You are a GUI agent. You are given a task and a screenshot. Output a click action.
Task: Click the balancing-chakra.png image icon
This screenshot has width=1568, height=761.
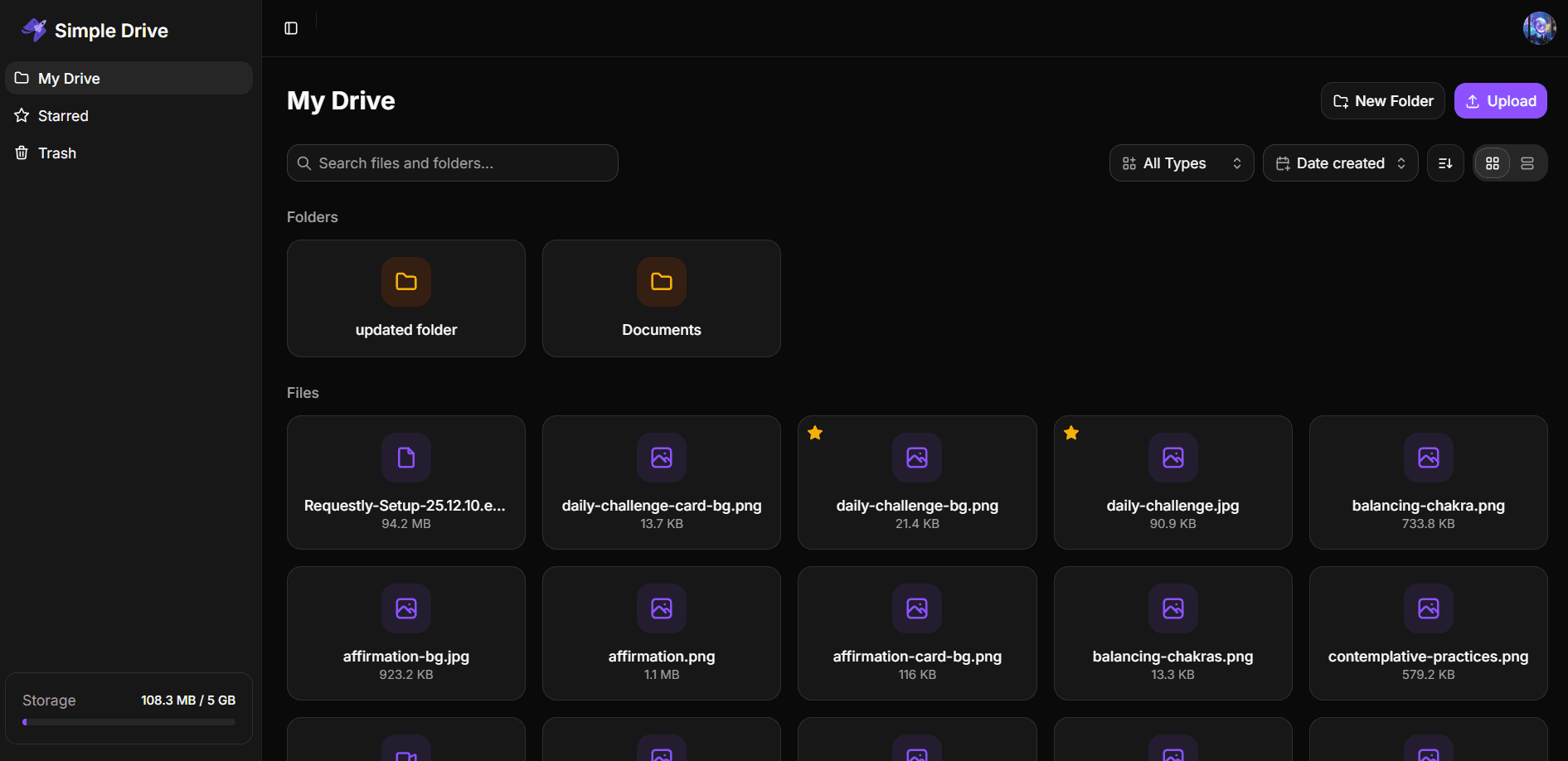click(x=1428, y=458)
